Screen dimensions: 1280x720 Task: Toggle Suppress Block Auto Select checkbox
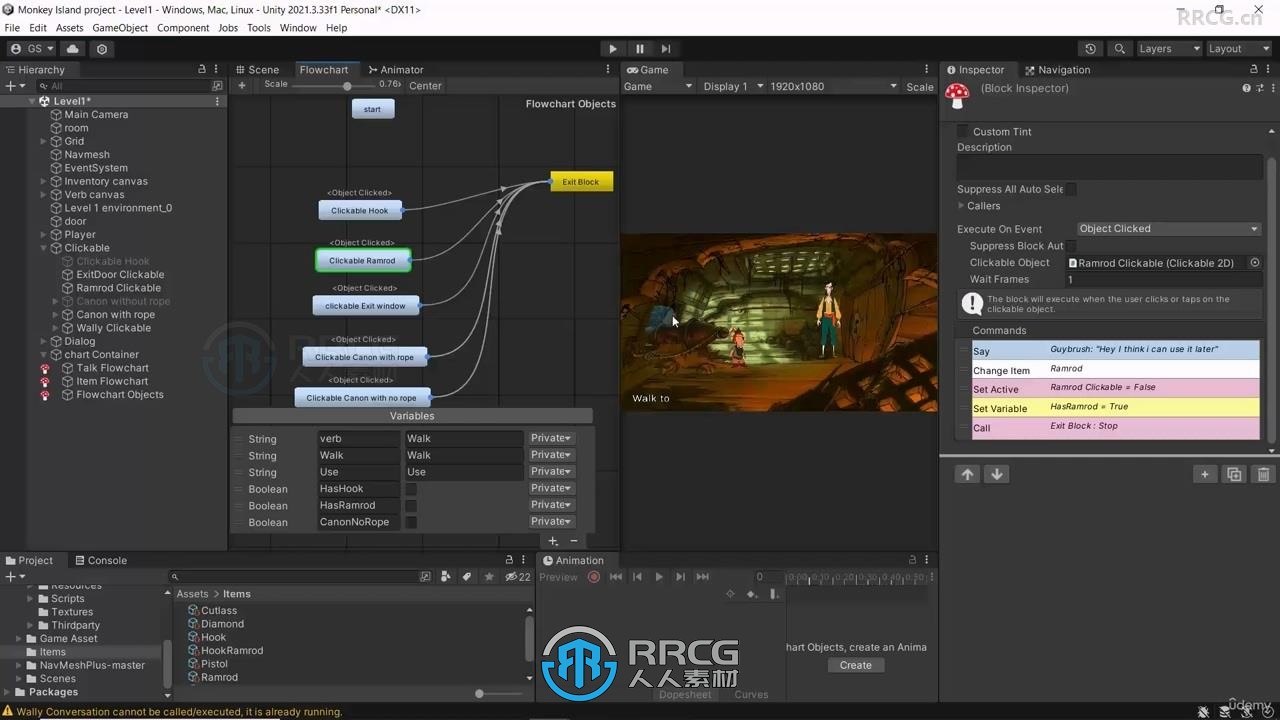pos(1071,246)
